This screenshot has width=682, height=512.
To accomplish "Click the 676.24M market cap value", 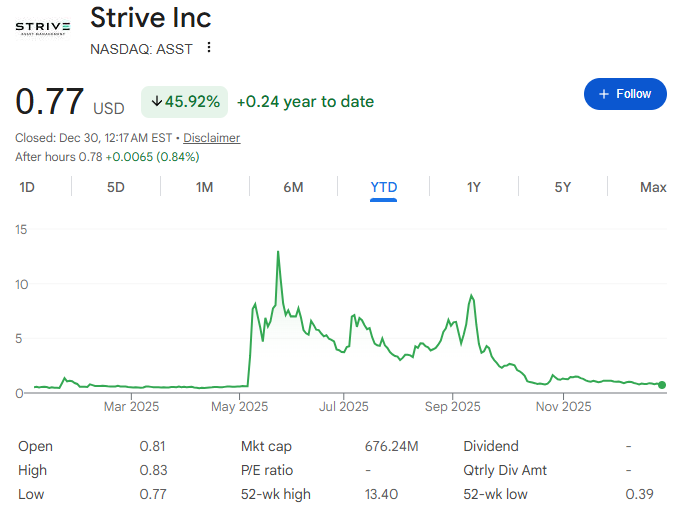I will (x=391, y=446).
